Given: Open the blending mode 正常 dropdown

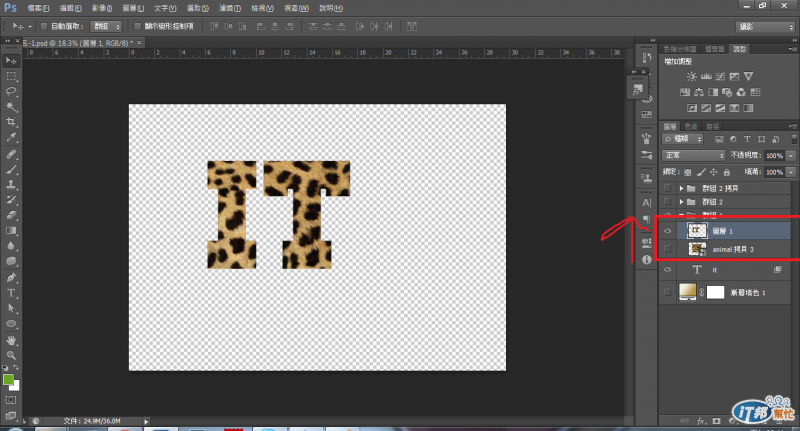Looking at the screenshot, I should tap(693, 155).
